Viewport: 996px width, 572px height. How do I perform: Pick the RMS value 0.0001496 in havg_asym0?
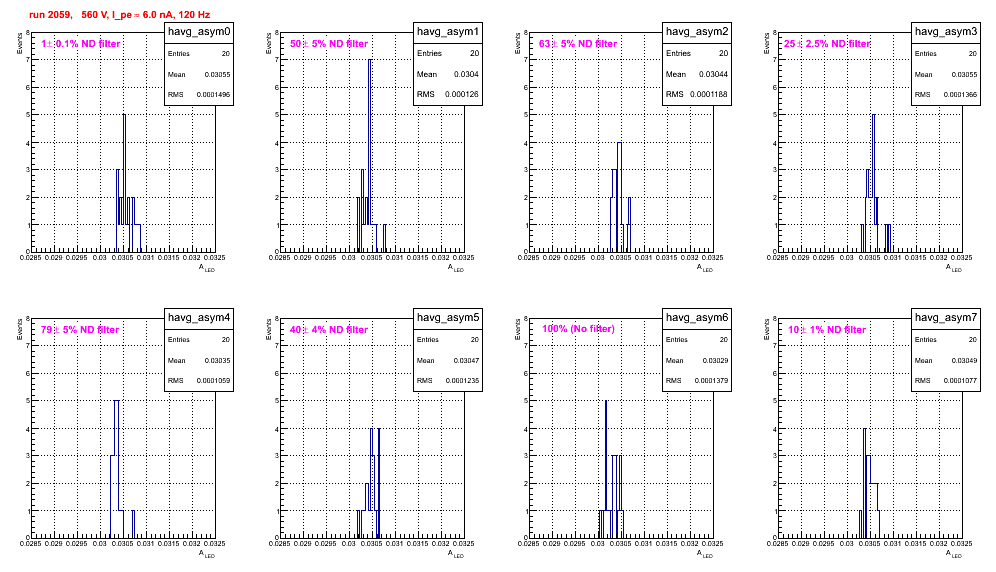coord(213,95)
